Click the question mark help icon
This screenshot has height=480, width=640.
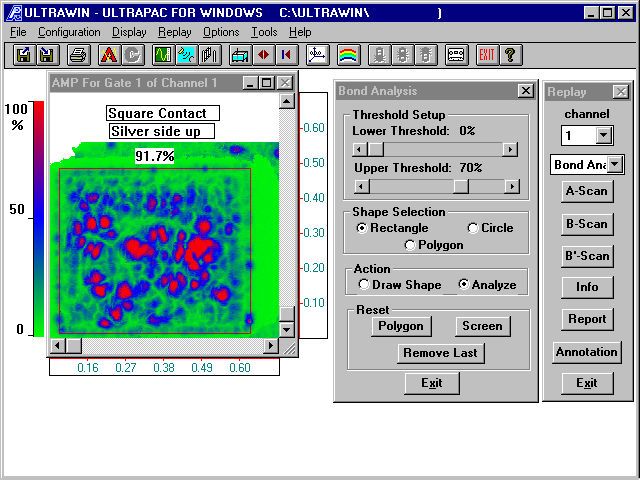tap(510, 54)
